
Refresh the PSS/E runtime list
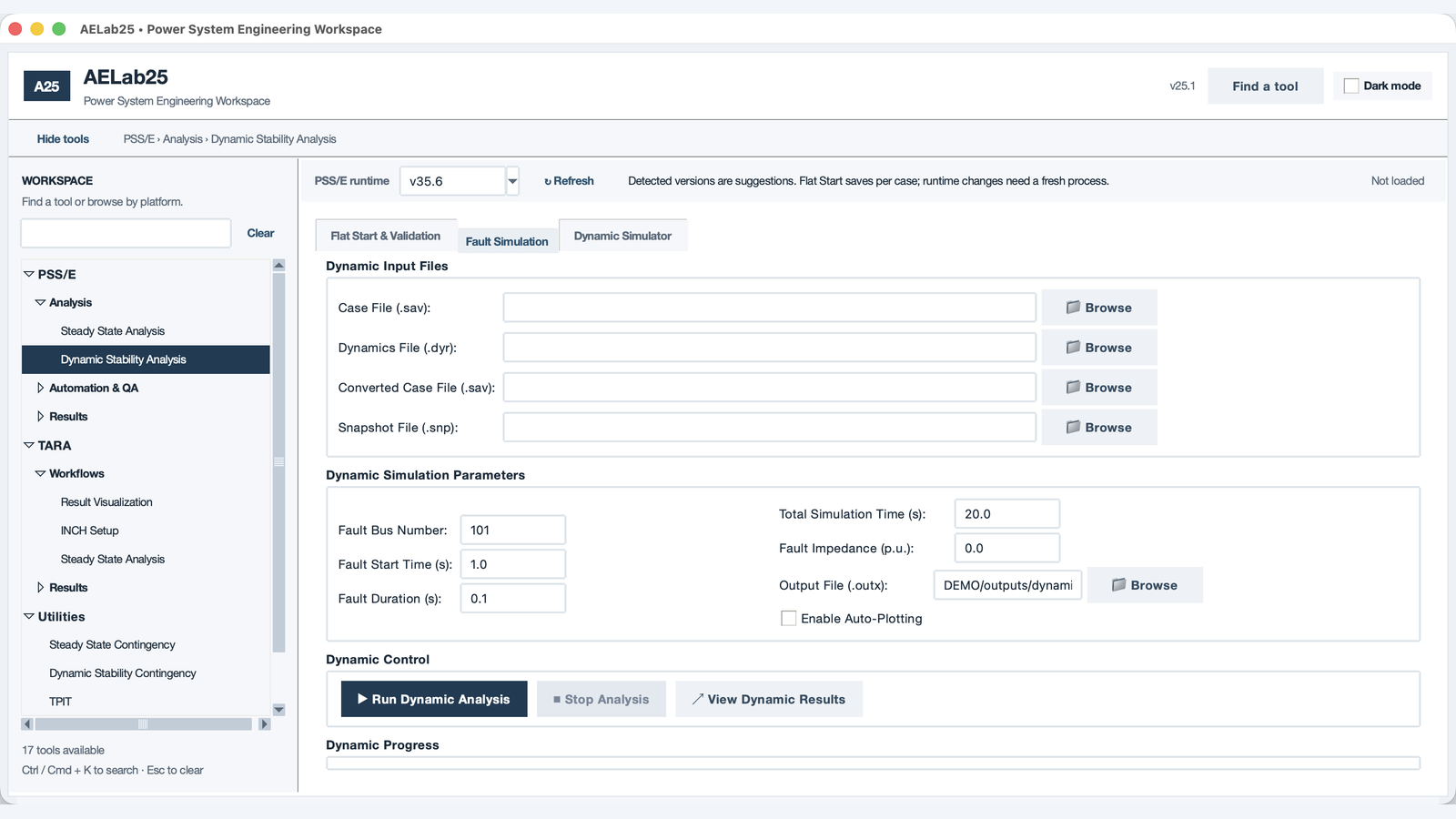[x=569, y=181]
